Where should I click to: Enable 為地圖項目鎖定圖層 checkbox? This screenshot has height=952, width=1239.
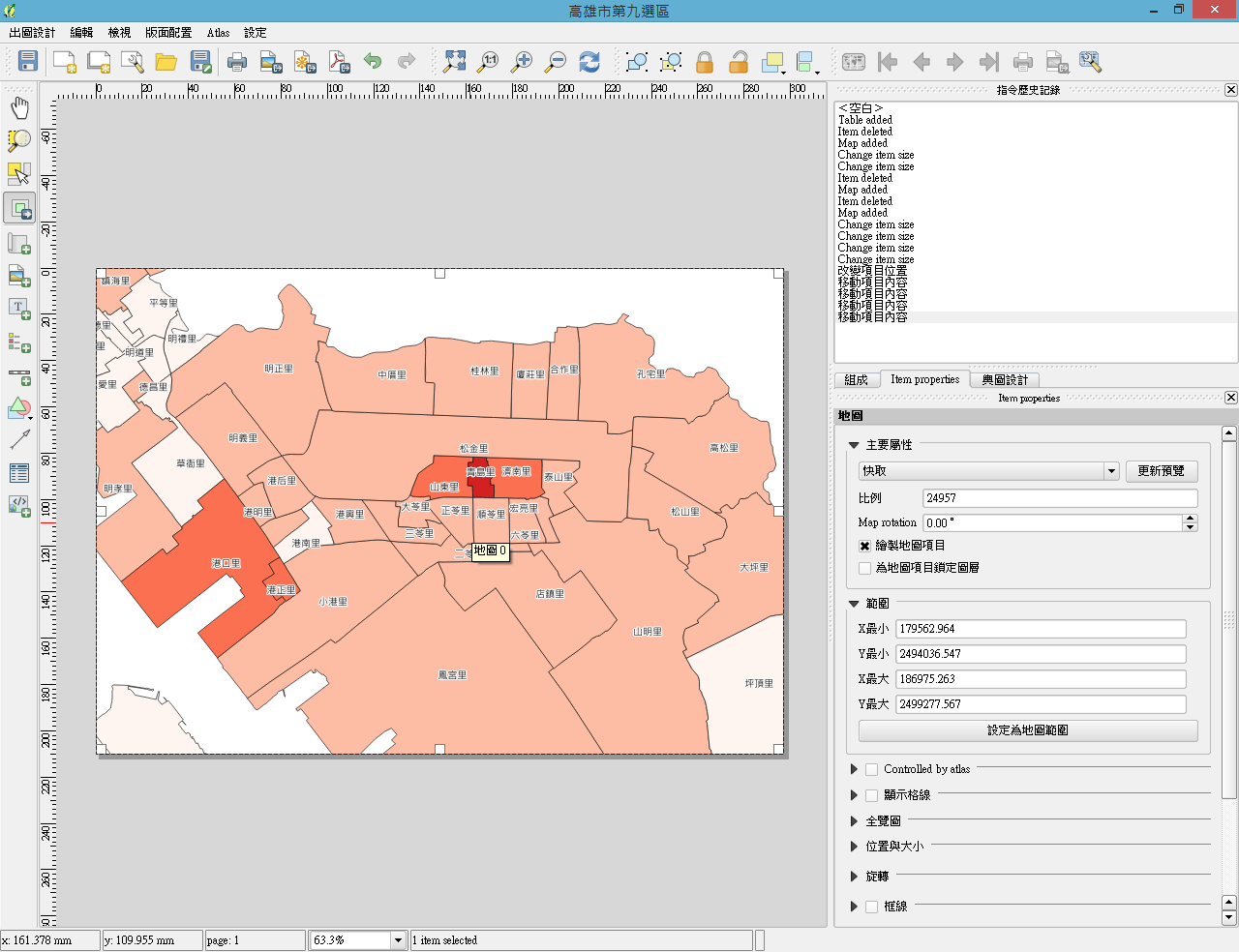click(x=865, y=568)
